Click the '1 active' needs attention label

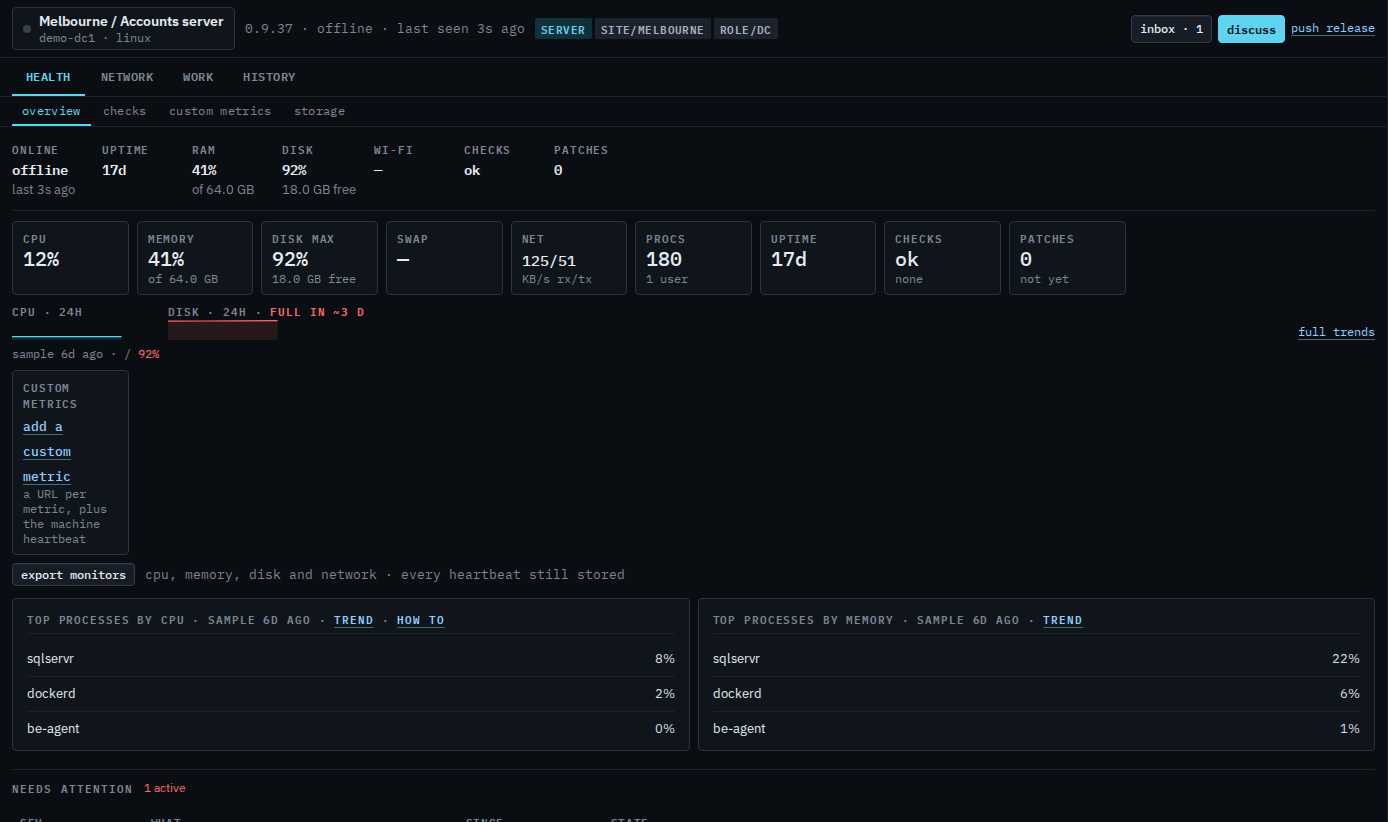click(165, 788)
